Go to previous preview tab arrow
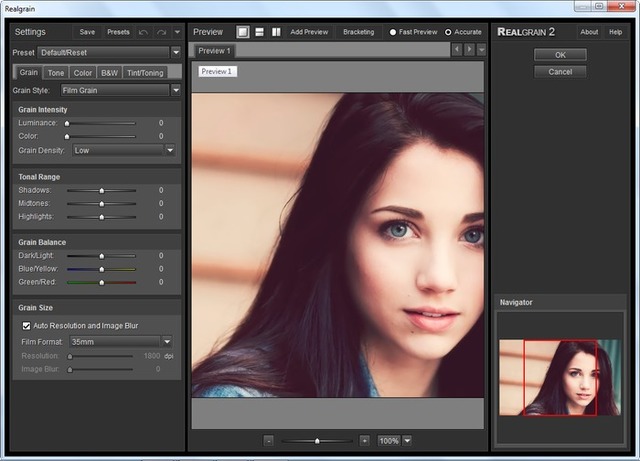This screenshot has height=461, width=640. [x=457, y=50]
